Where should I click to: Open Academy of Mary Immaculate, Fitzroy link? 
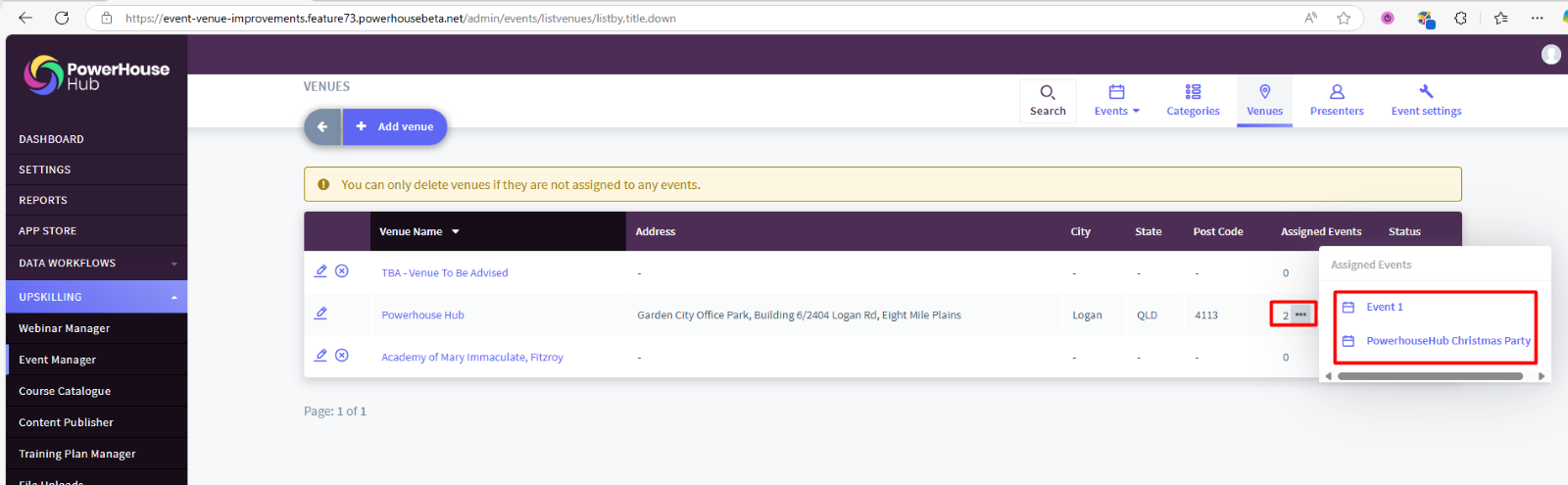coord(472,357)
